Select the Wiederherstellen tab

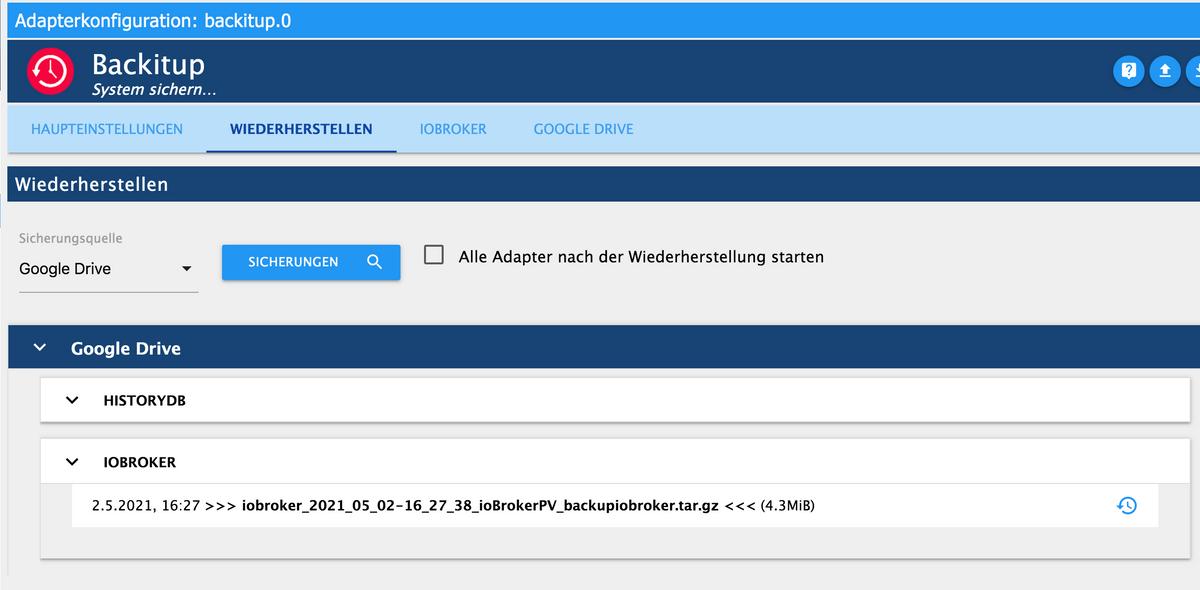click(x=301, y=129)
